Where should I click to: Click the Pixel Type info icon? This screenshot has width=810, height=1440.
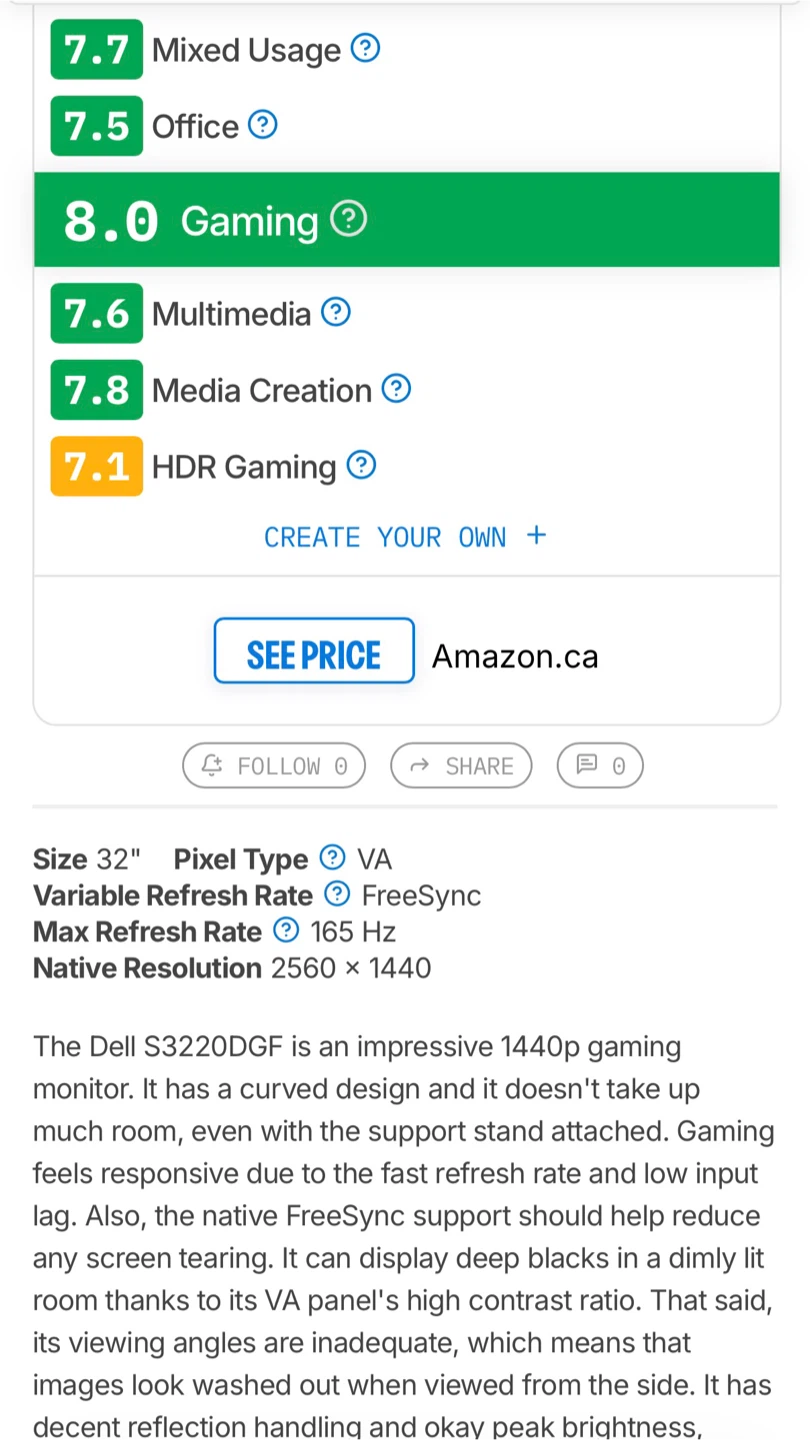coord(332,858)
